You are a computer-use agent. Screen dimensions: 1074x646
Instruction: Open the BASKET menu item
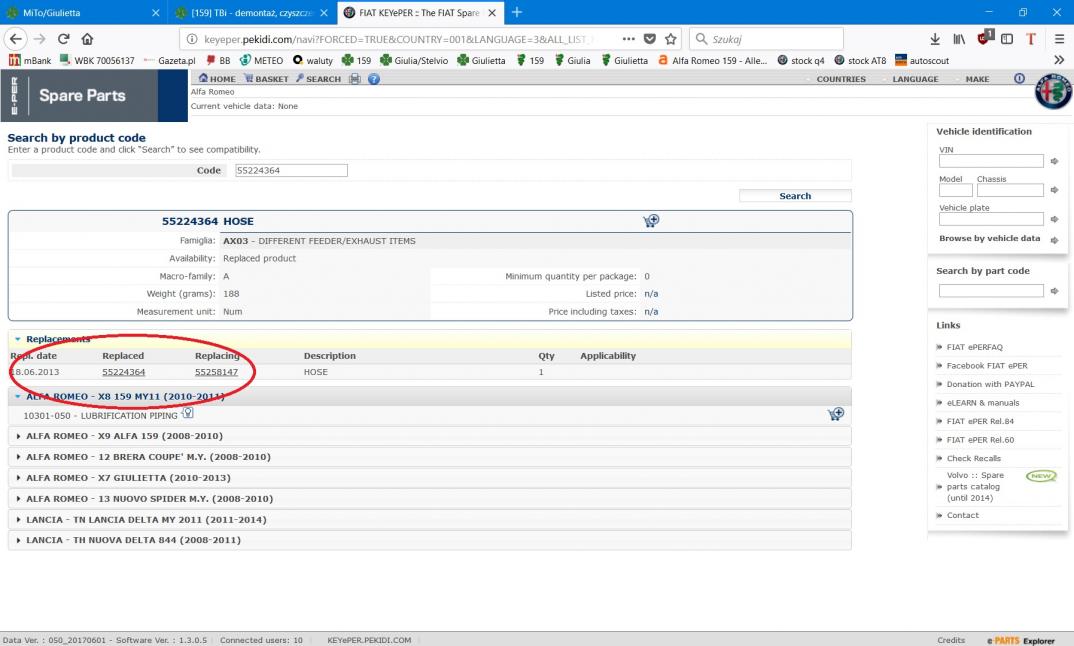tap(266, 79)
